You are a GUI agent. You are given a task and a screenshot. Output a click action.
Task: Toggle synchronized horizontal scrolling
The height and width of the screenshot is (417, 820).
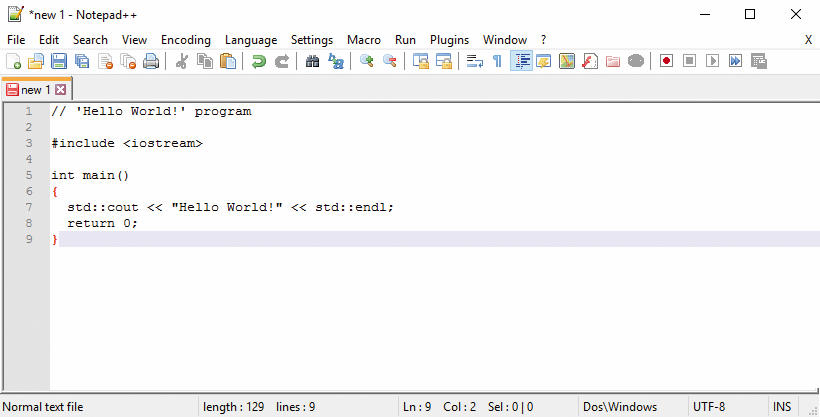coord(443,61)
